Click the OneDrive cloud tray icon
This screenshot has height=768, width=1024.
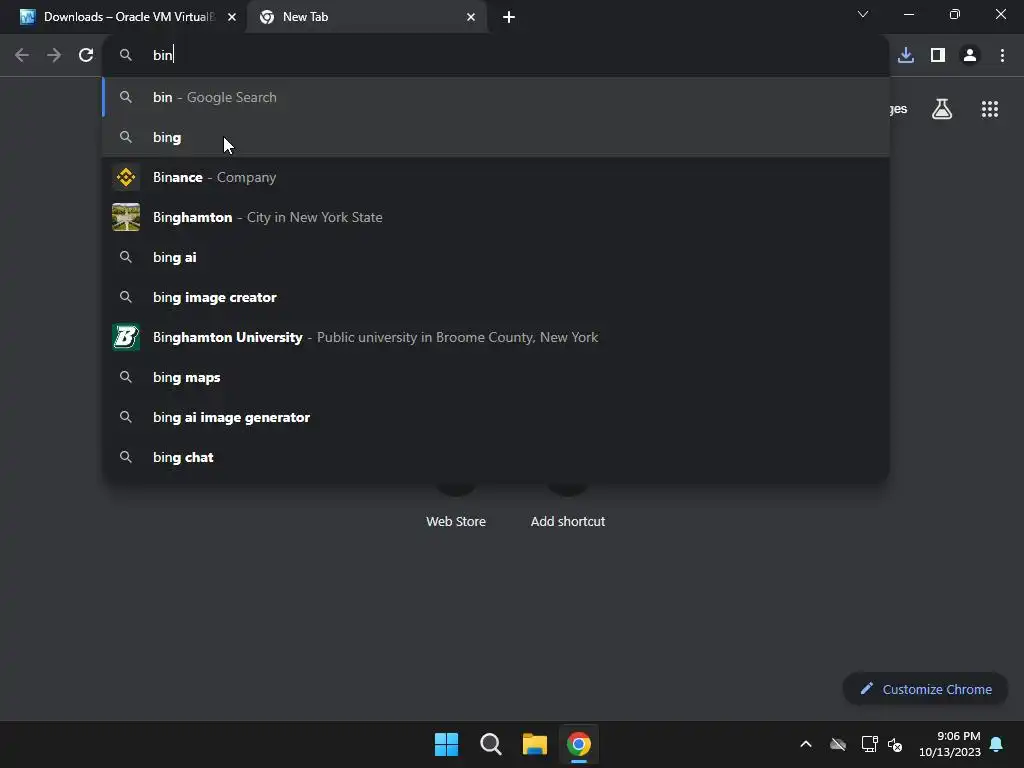[838, 744]
